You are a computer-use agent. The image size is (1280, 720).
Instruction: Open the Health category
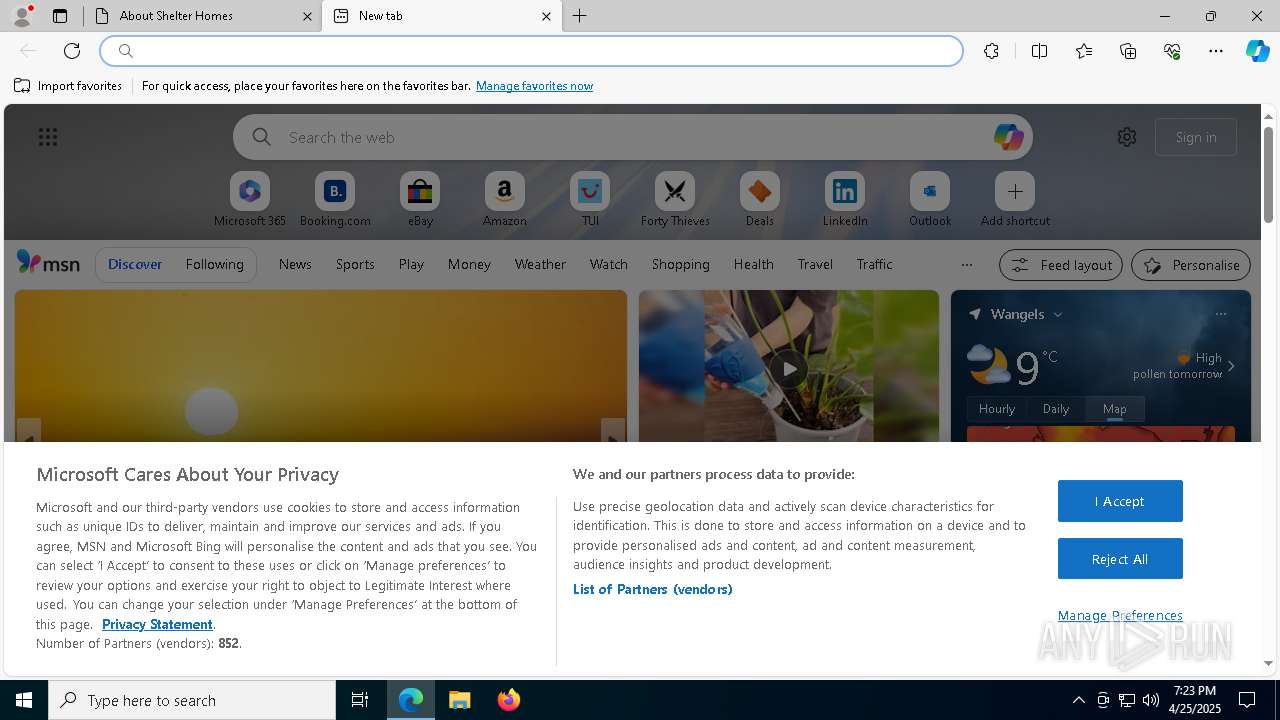pyautogui.click(x=753, y=264)
